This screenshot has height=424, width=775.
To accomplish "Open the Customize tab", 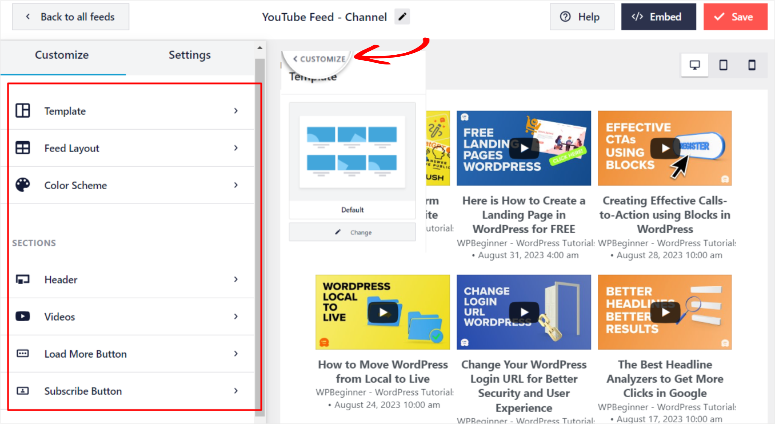I will (x=62, y=55).
